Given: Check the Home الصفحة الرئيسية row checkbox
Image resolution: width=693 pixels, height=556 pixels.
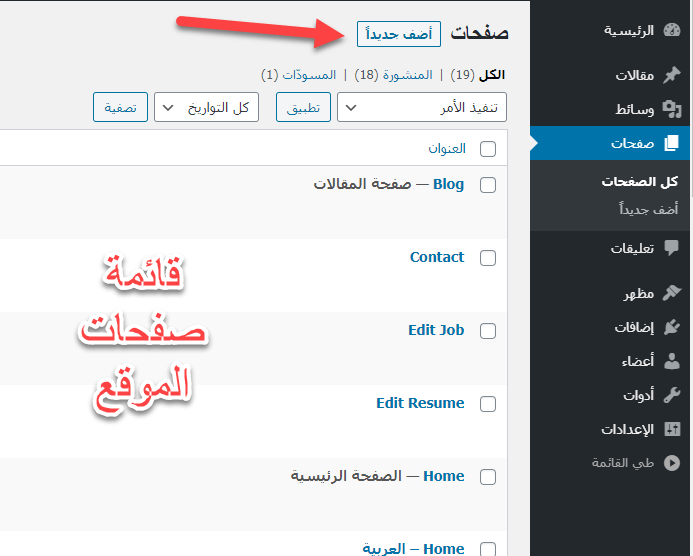Looking at the screenshot, I should (488, 477).
